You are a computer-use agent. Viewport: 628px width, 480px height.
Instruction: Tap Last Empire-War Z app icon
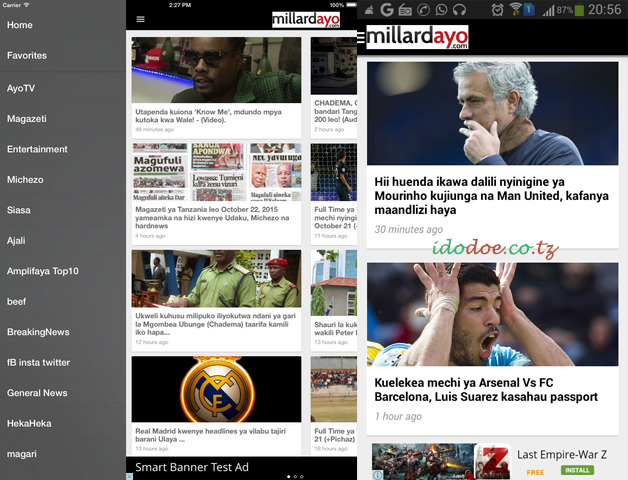pos(494,461)
